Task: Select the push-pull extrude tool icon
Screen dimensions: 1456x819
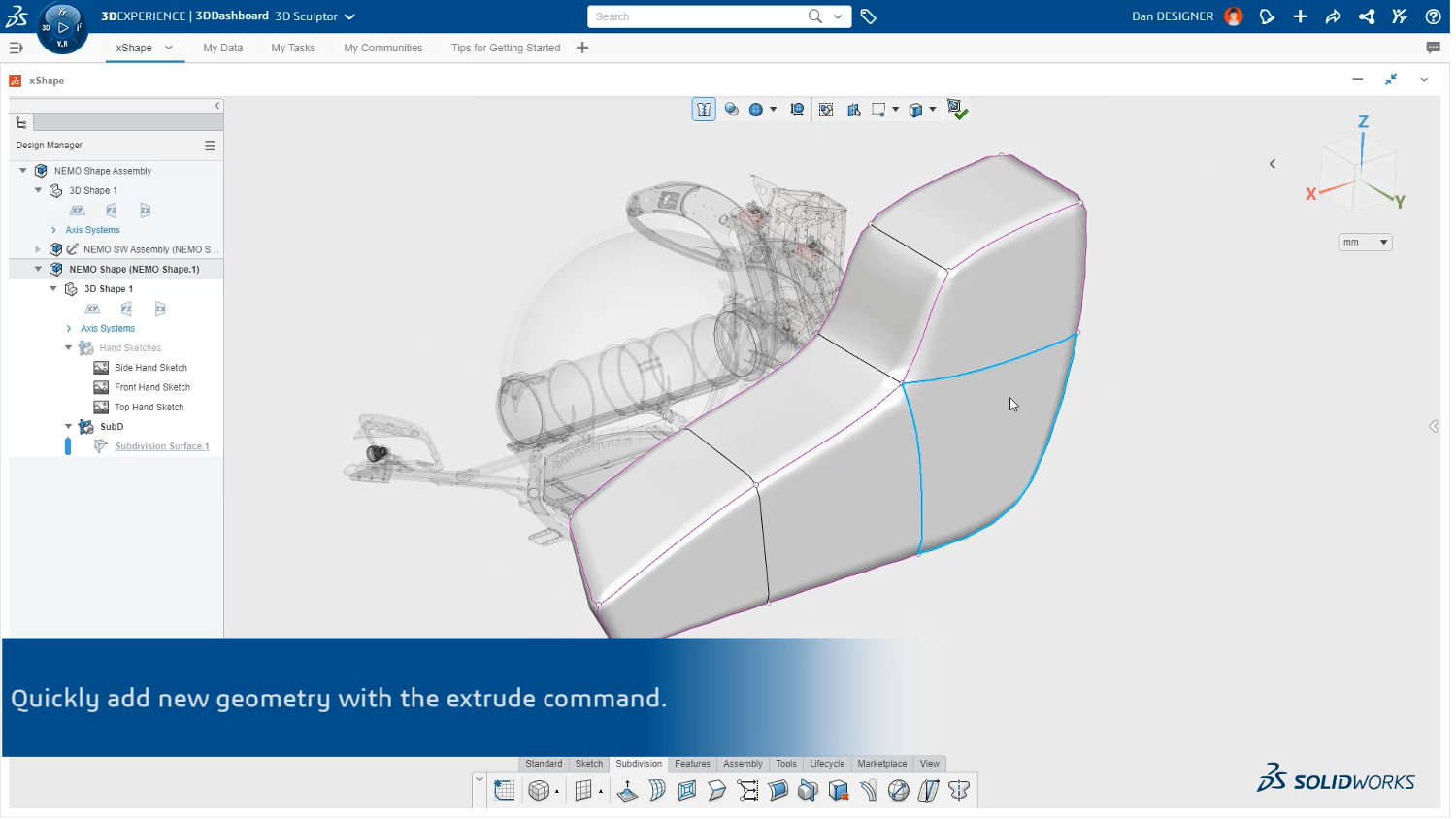Action: [627, 791]
